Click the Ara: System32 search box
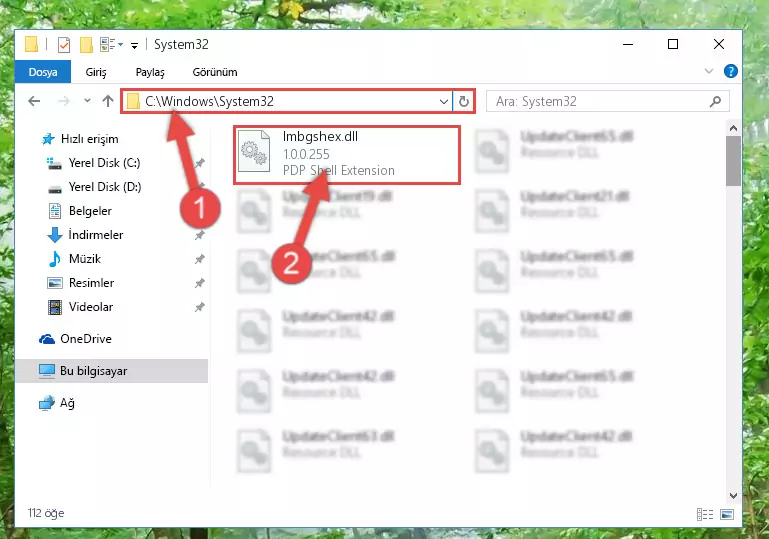This screenshot has height=539, width=769. 607,102
